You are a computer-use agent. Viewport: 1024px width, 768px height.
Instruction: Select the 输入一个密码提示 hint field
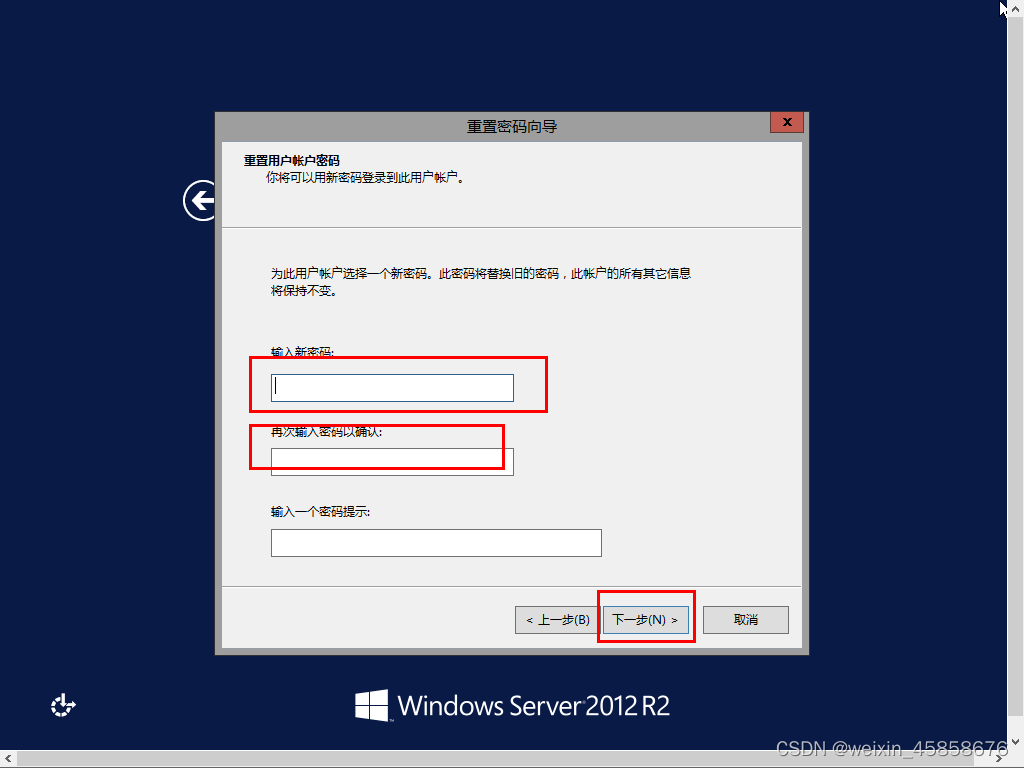tap(436, 543)
